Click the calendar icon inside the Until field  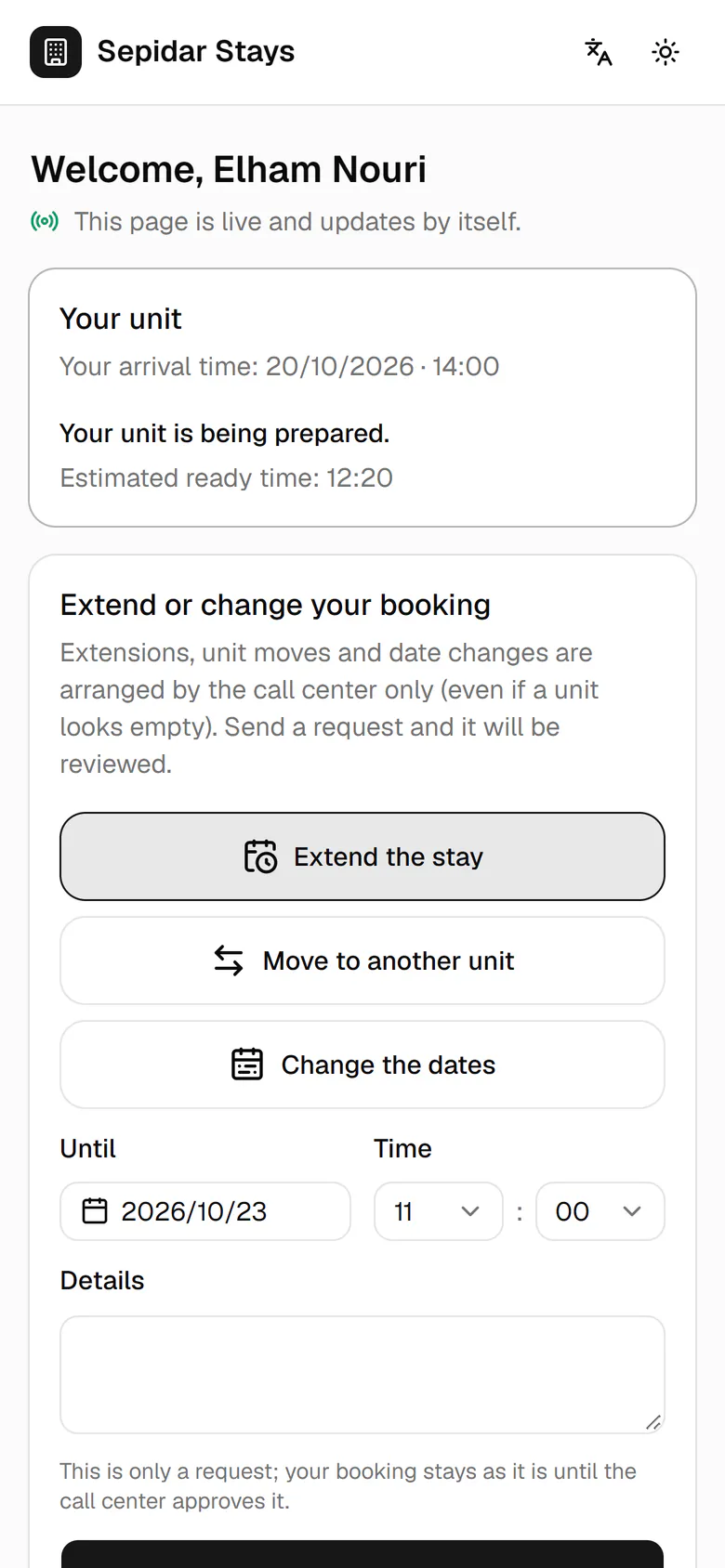95,1211
